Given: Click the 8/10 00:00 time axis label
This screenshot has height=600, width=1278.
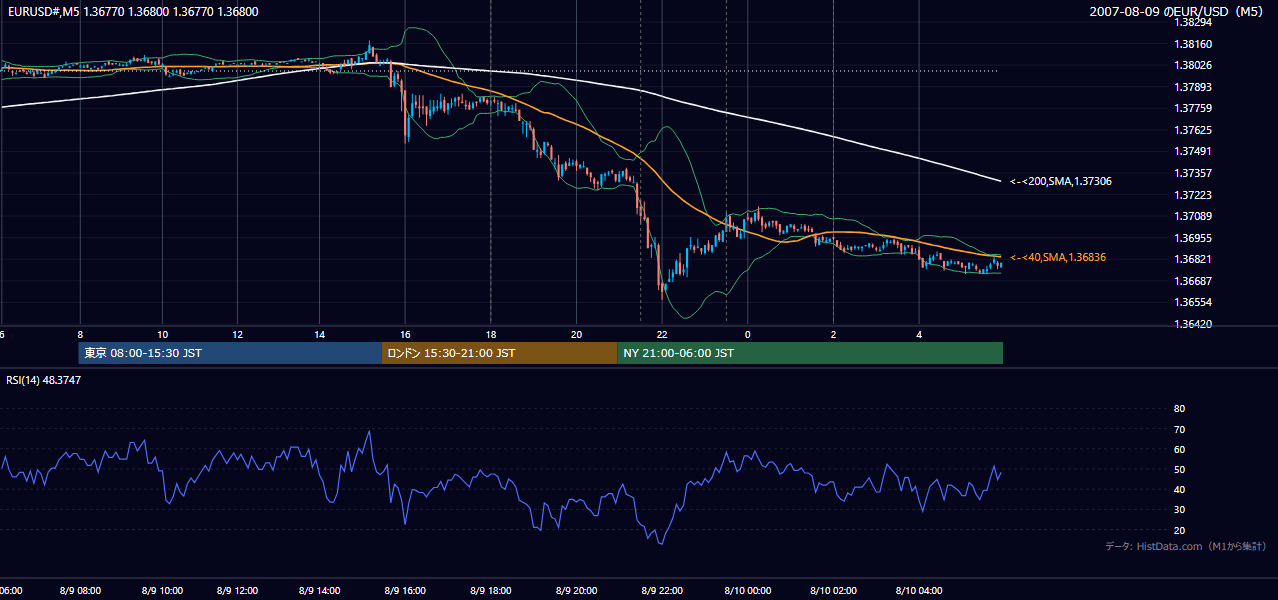Looking at the screenshot, I should (748, 590).
